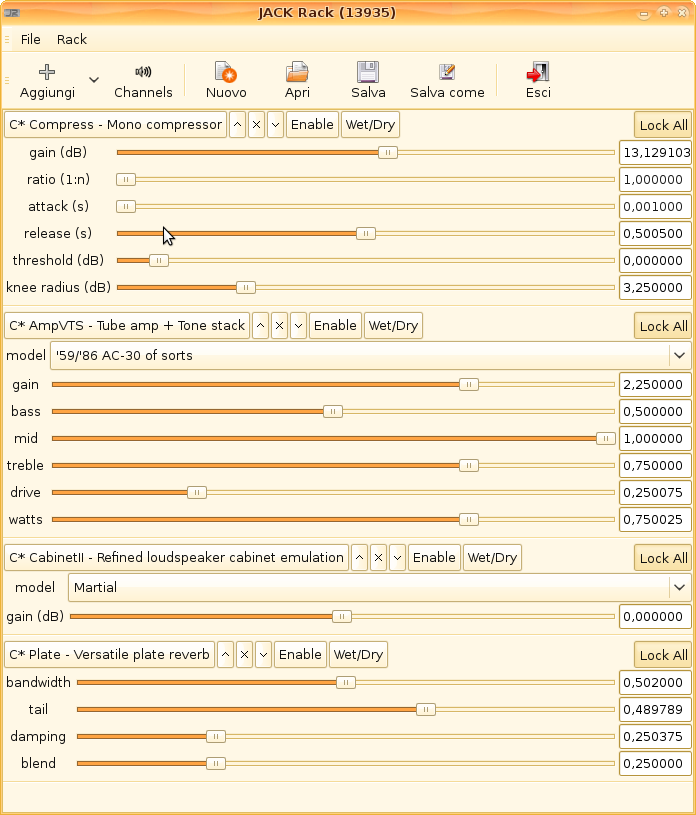
Task: Click C* Plate plugin name button
Action: [x=109, y=654]
